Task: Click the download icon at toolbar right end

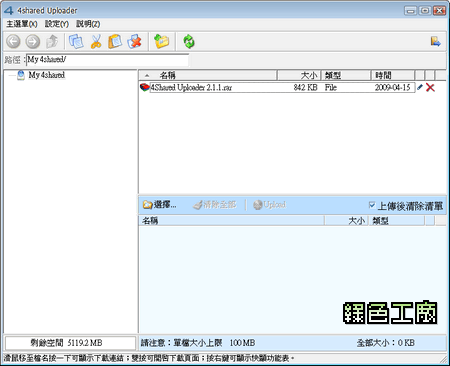Action: pyautogui.click(x=435, y=41)
